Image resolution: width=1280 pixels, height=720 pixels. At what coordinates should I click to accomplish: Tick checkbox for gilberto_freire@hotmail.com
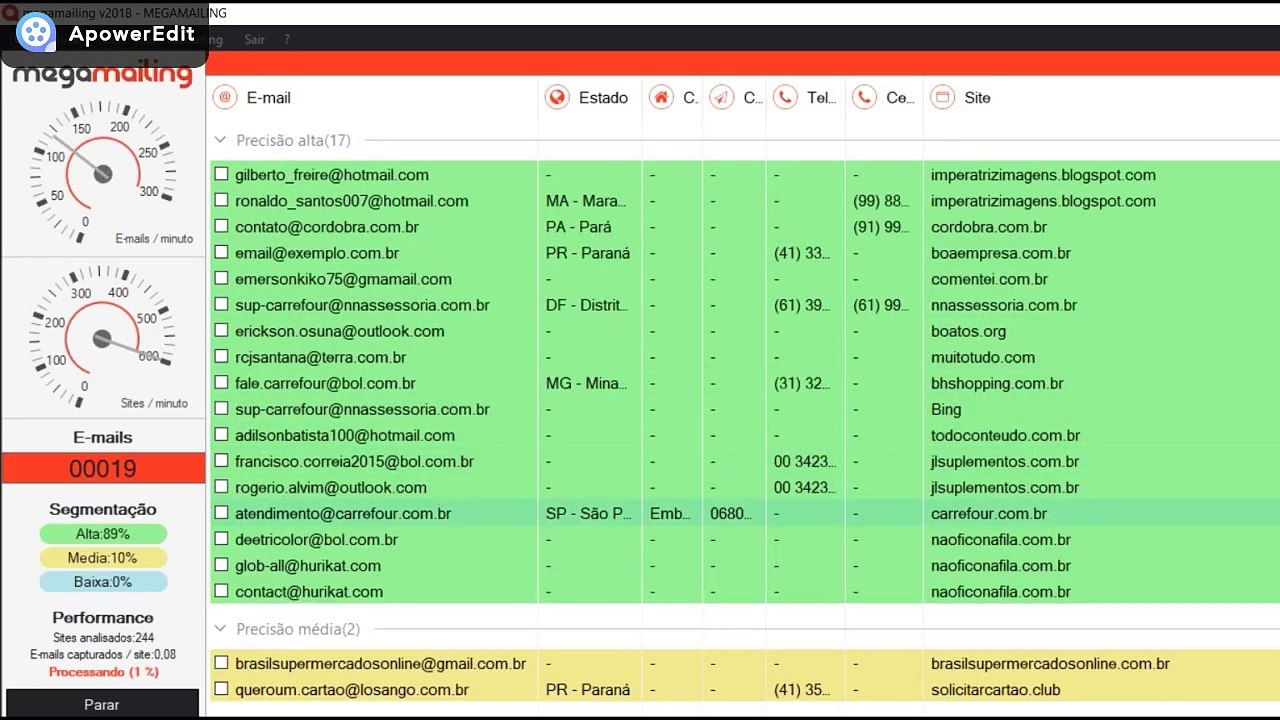click(222, 174)
